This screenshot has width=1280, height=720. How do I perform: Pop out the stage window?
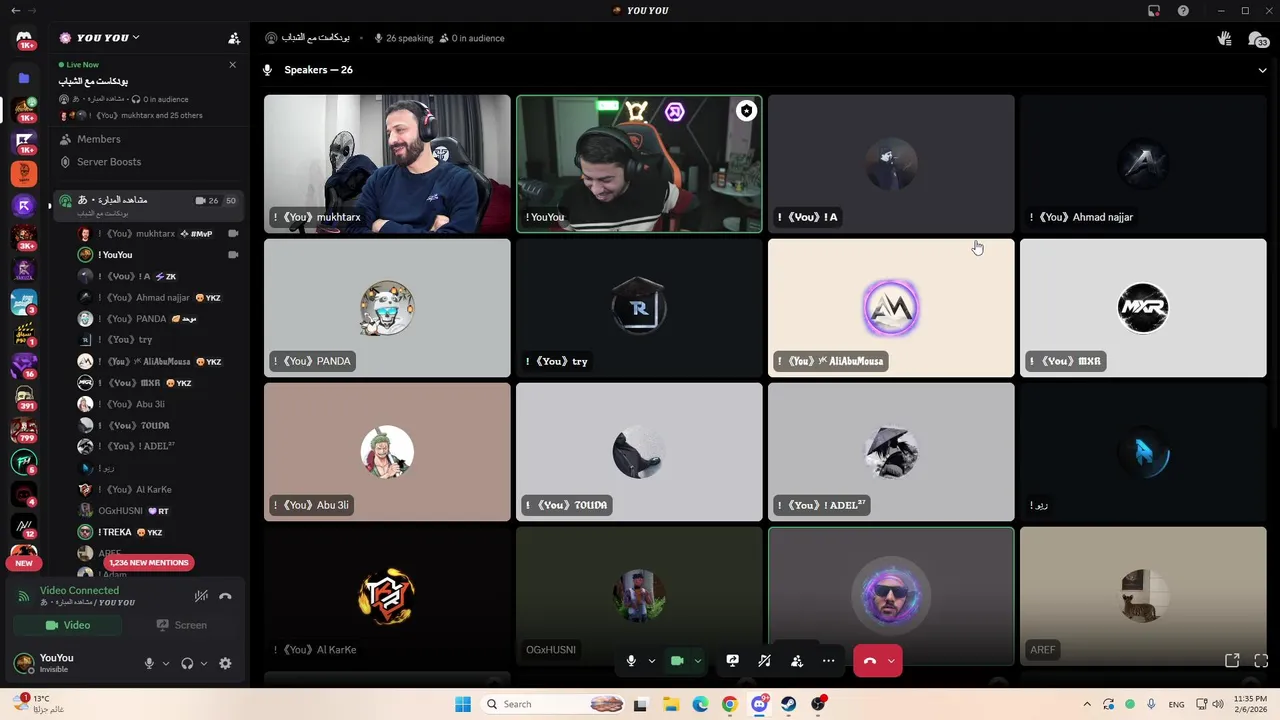click(x=1232, y=661)
